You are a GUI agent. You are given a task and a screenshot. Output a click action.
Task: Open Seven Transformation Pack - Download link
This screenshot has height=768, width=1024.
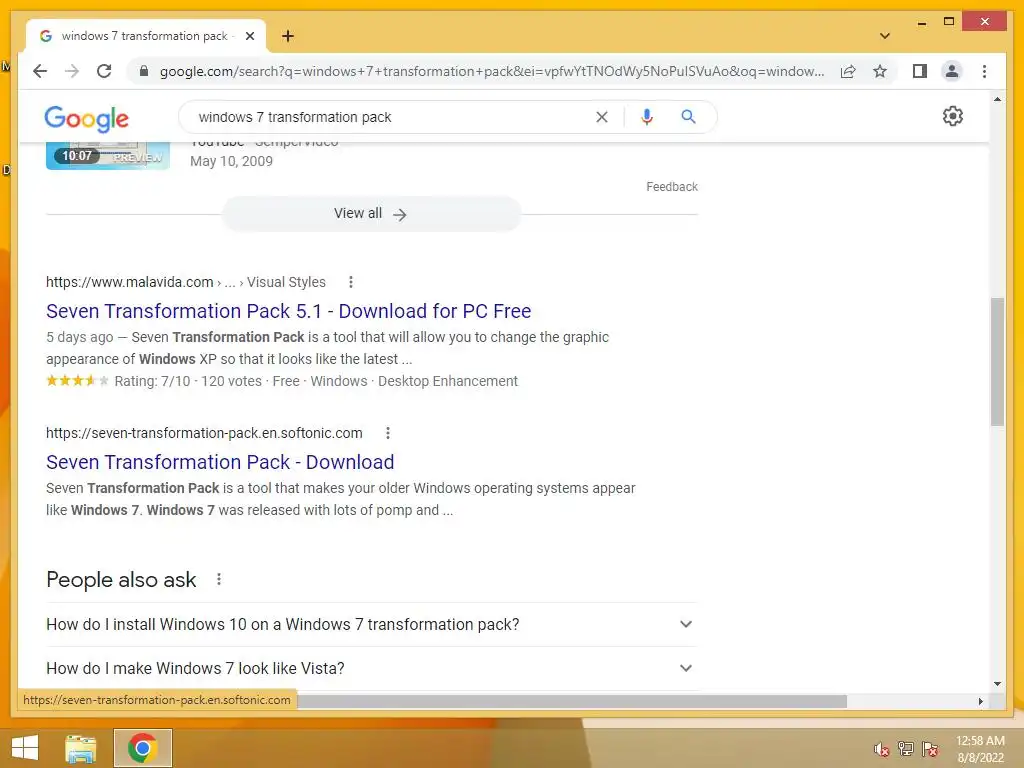tap(220, 462)
